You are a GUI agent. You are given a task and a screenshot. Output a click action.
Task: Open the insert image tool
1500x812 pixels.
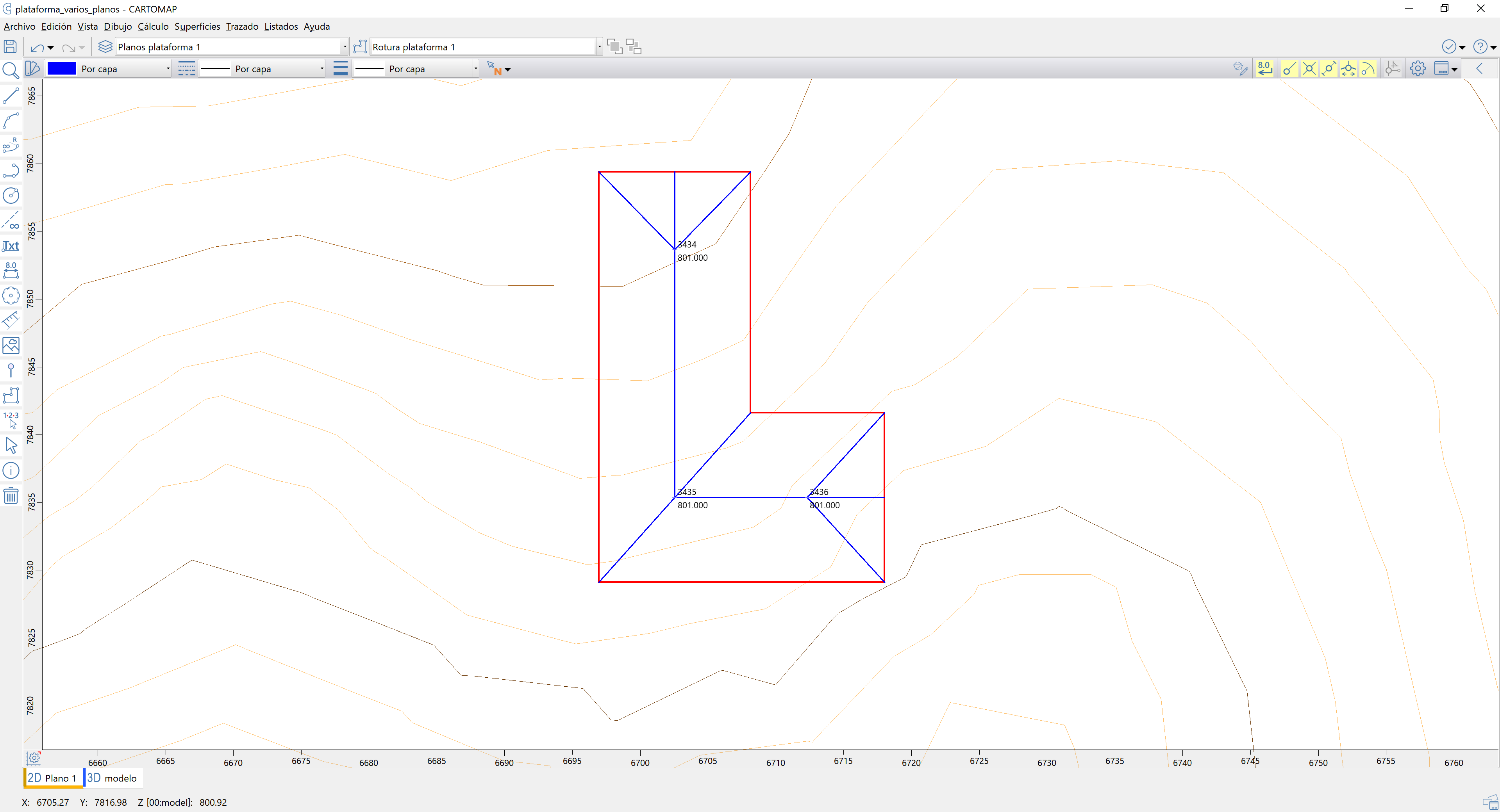[11, 346]
